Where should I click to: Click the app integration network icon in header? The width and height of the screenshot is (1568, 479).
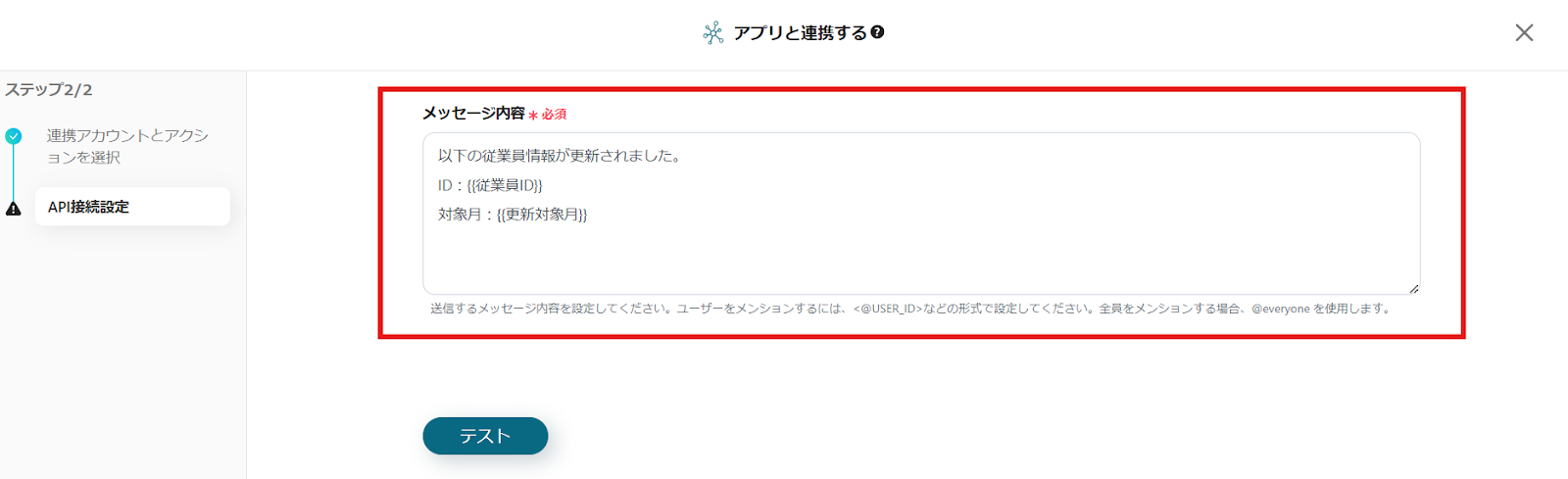(713, 33)
